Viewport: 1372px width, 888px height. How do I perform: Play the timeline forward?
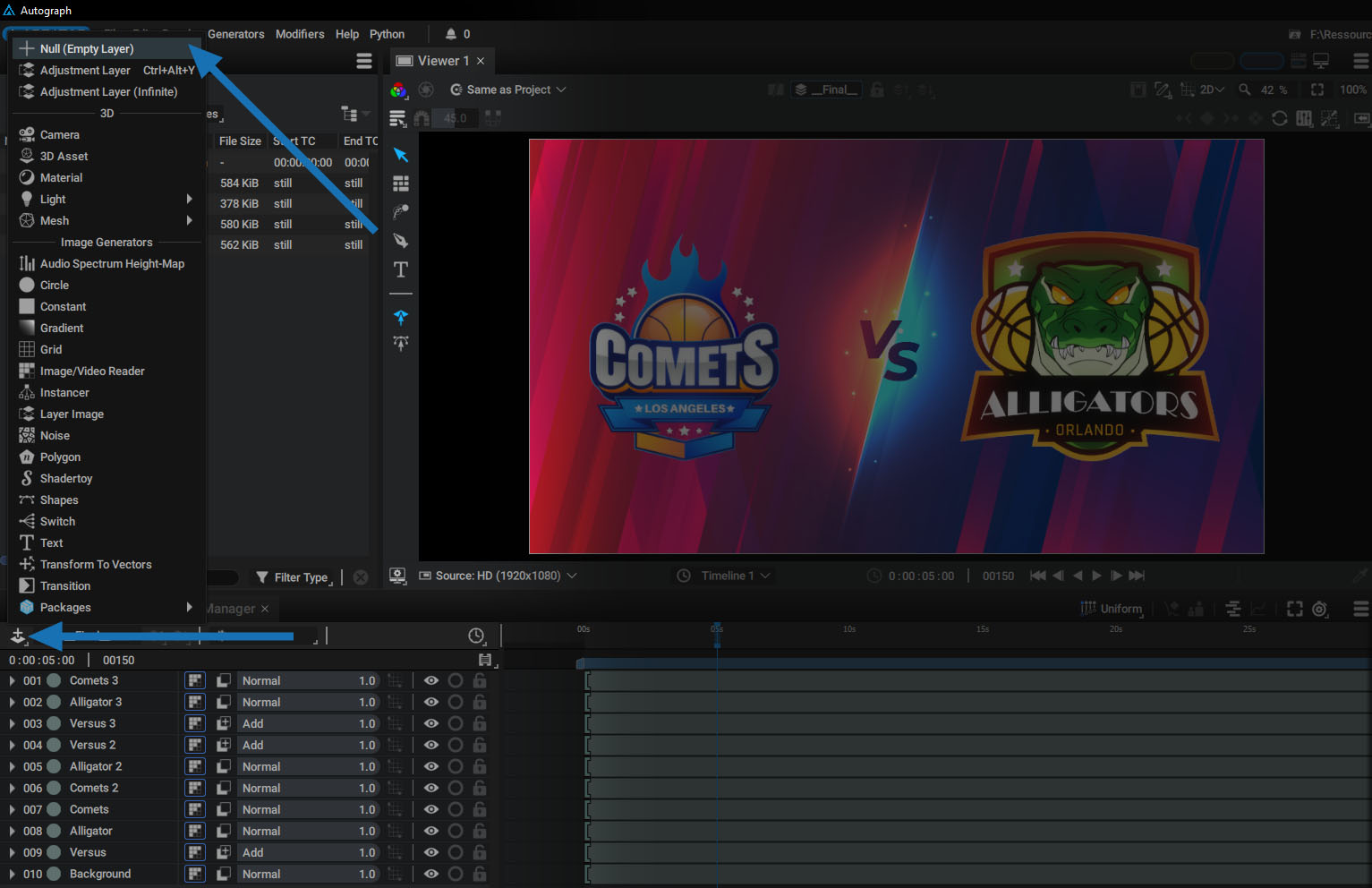[1096, 576]
